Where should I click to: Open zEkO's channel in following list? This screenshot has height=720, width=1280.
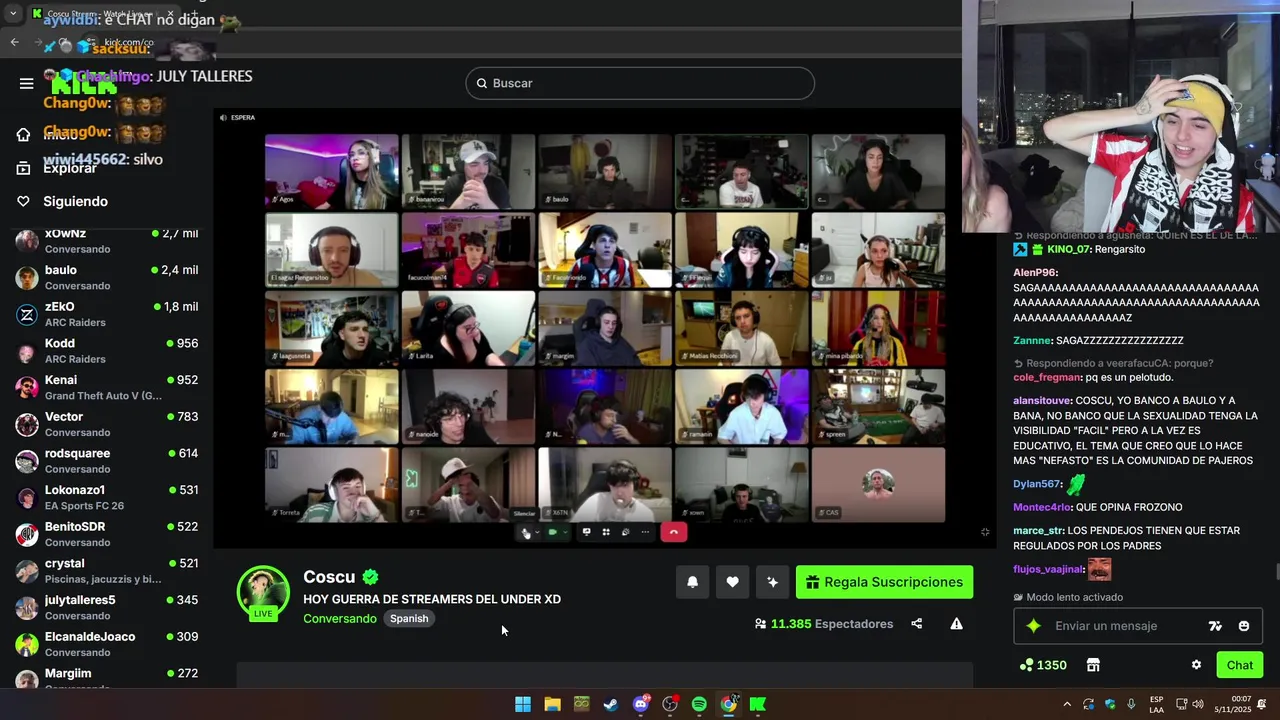106,314
